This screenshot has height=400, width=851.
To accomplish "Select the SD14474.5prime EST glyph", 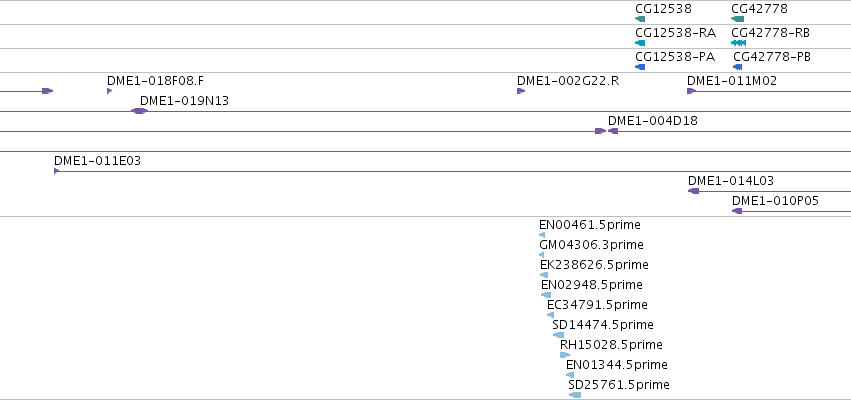I will click(558, 335).
